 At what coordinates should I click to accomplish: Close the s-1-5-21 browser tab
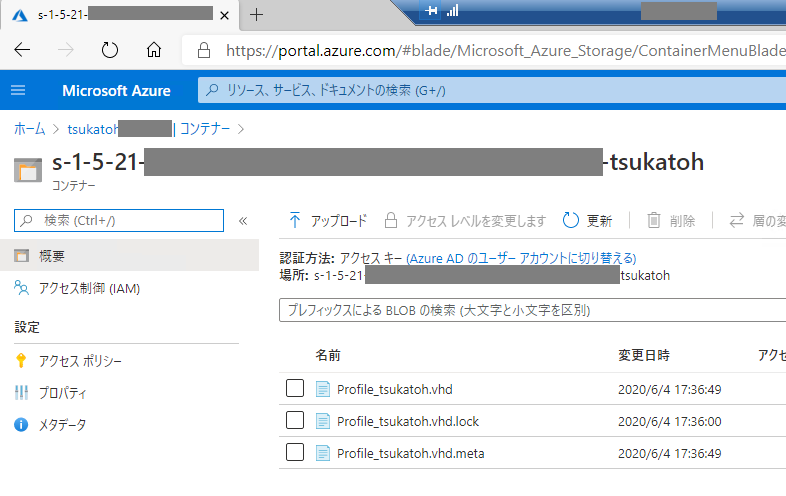point(225,16)
